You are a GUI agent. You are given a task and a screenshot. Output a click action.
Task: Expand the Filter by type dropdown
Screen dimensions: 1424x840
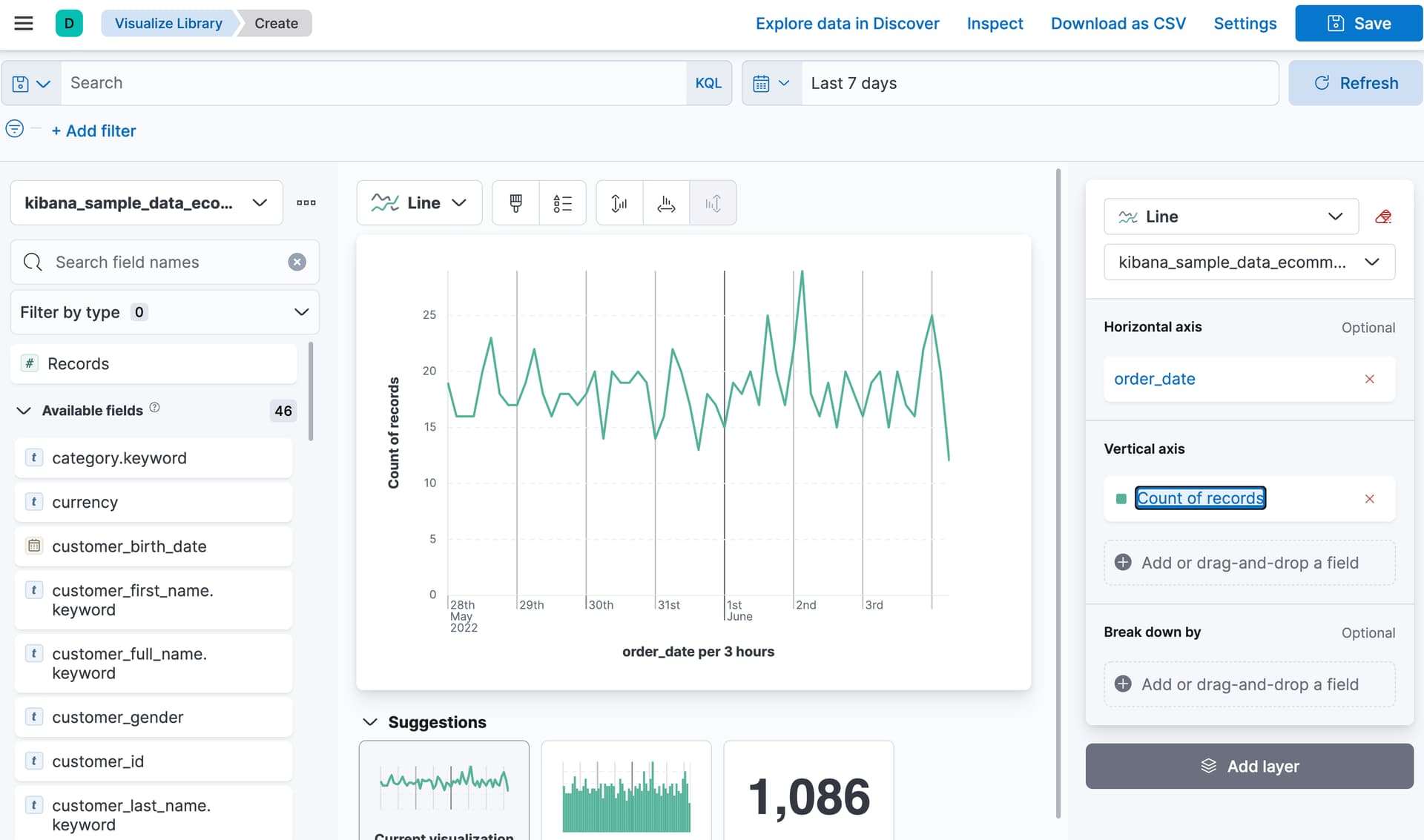(165, 312)
